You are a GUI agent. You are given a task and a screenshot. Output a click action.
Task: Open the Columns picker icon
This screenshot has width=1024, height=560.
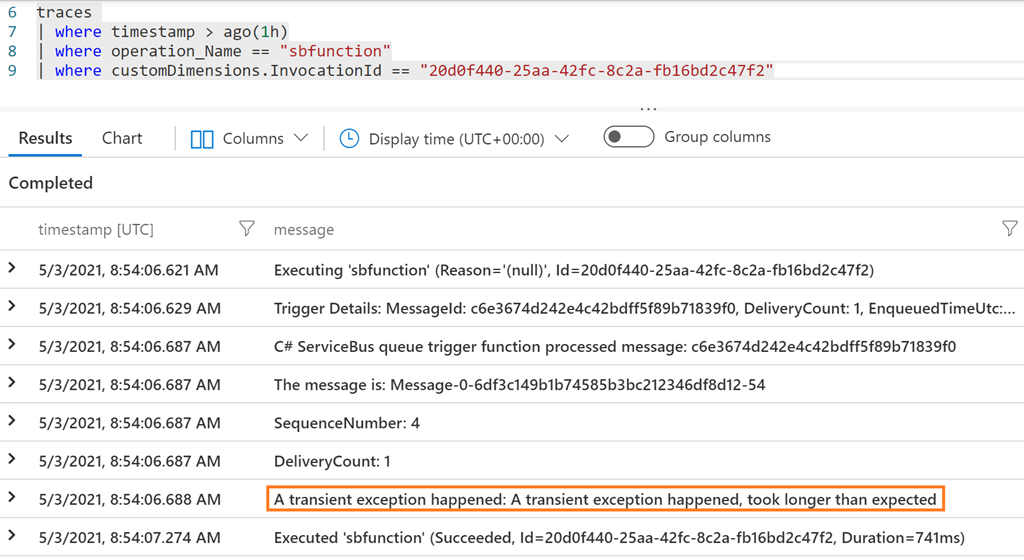pos(202,139)
